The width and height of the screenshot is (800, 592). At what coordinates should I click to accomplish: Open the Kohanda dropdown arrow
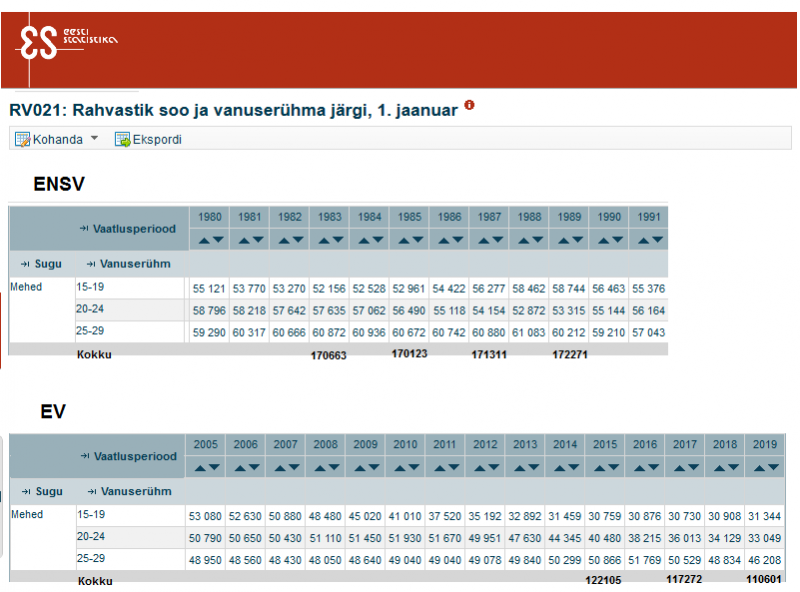click(95, 138)
